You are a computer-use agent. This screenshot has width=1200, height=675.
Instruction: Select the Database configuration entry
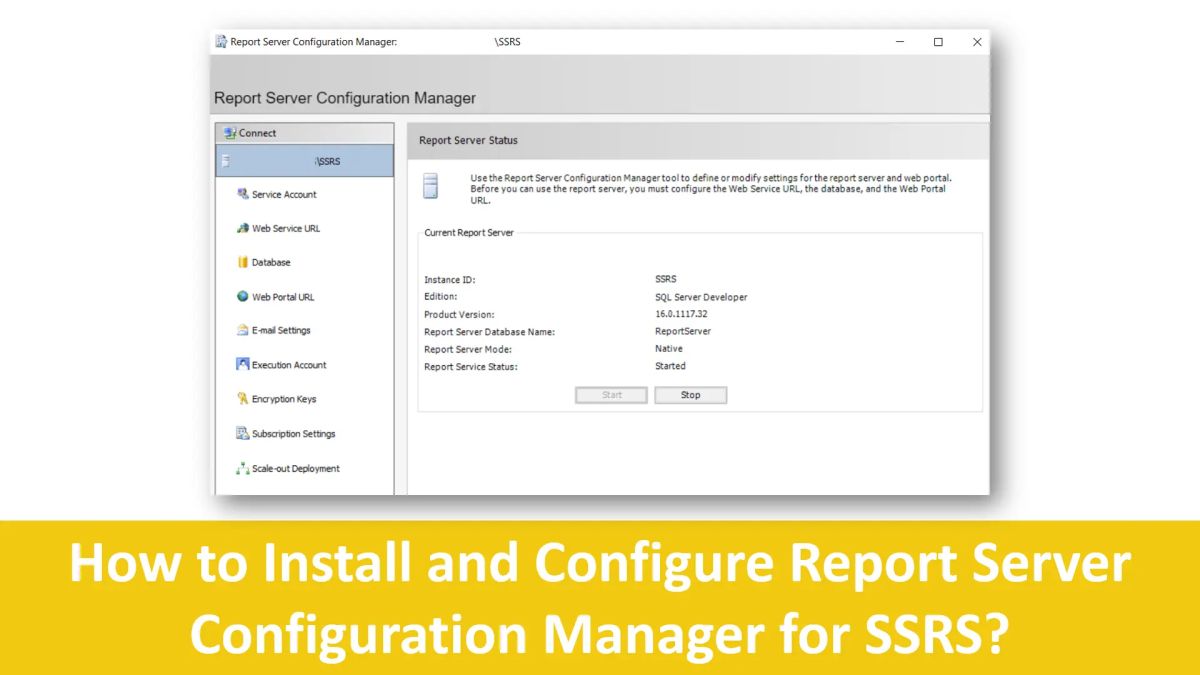(x=272, y=262)
